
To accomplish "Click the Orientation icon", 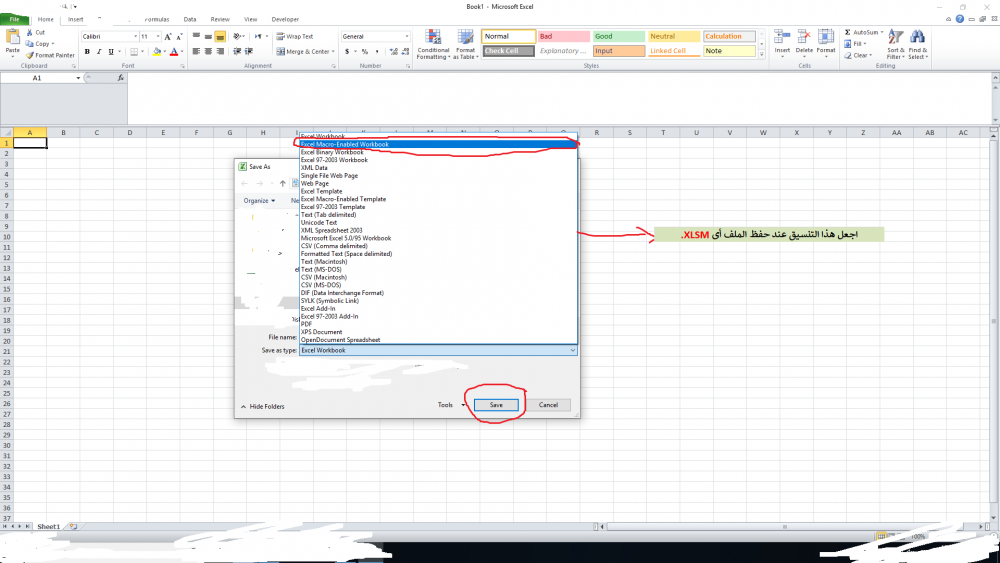I will [x=237, y=36].
